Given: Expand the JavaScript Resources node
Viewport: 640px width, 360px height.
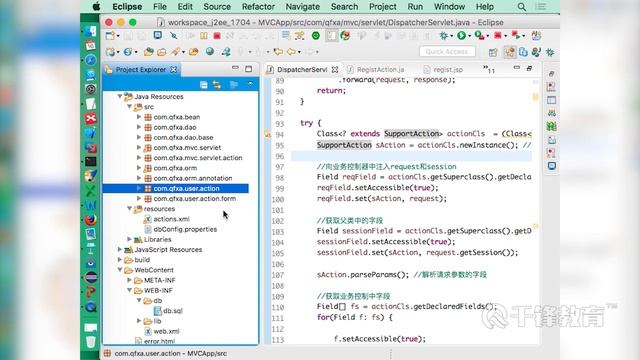Looking at the screenshot, I should coord(120,249).
